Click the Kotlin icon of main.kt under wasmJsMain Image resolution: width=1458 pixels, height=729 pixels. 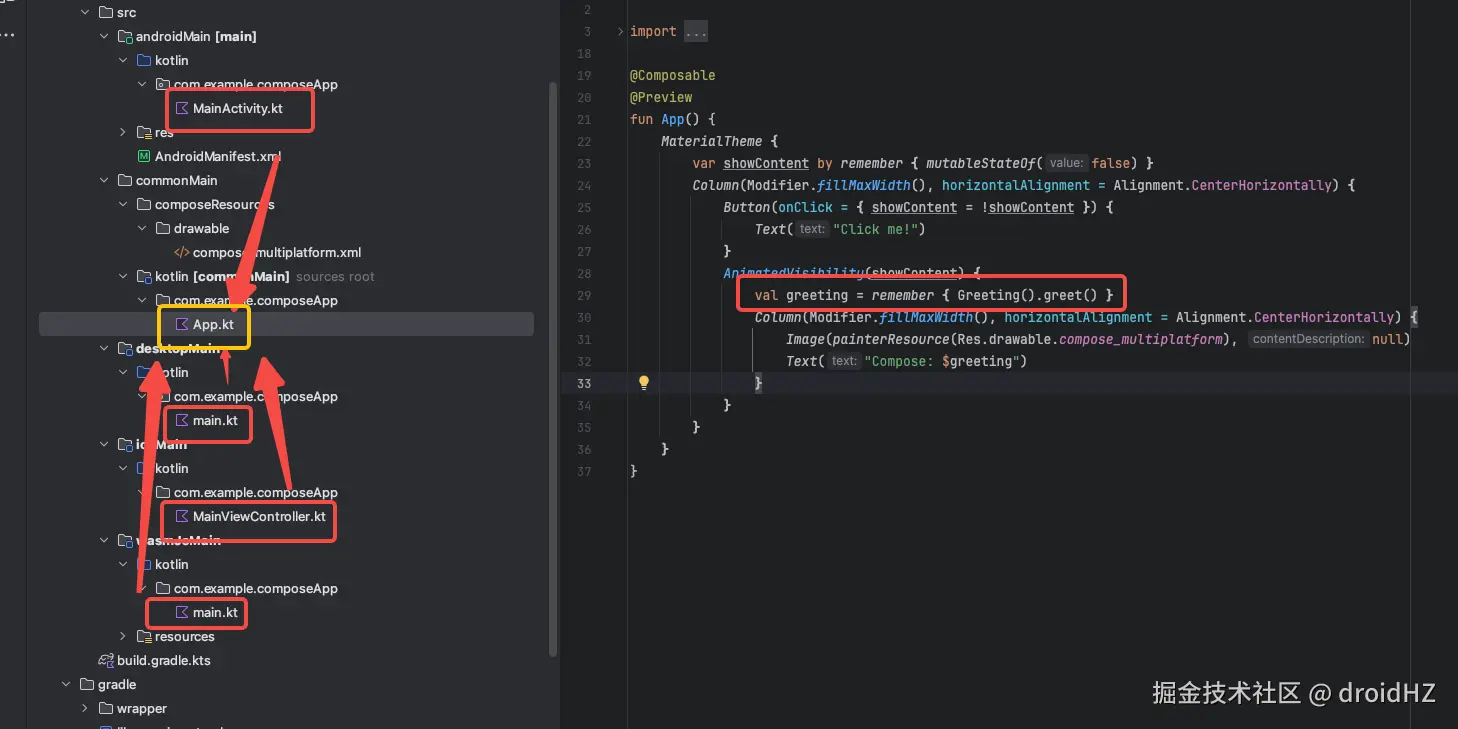[182, 612]
